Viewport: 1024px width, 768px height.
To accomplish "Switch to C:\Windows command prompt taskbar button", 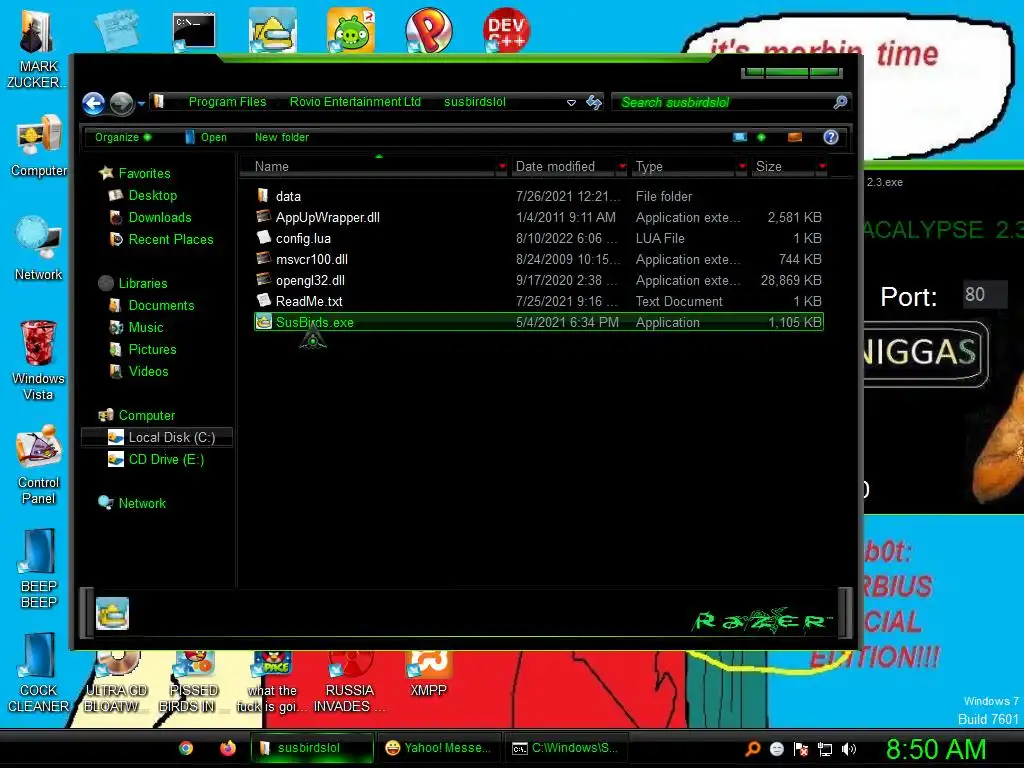I will (565, 748).
